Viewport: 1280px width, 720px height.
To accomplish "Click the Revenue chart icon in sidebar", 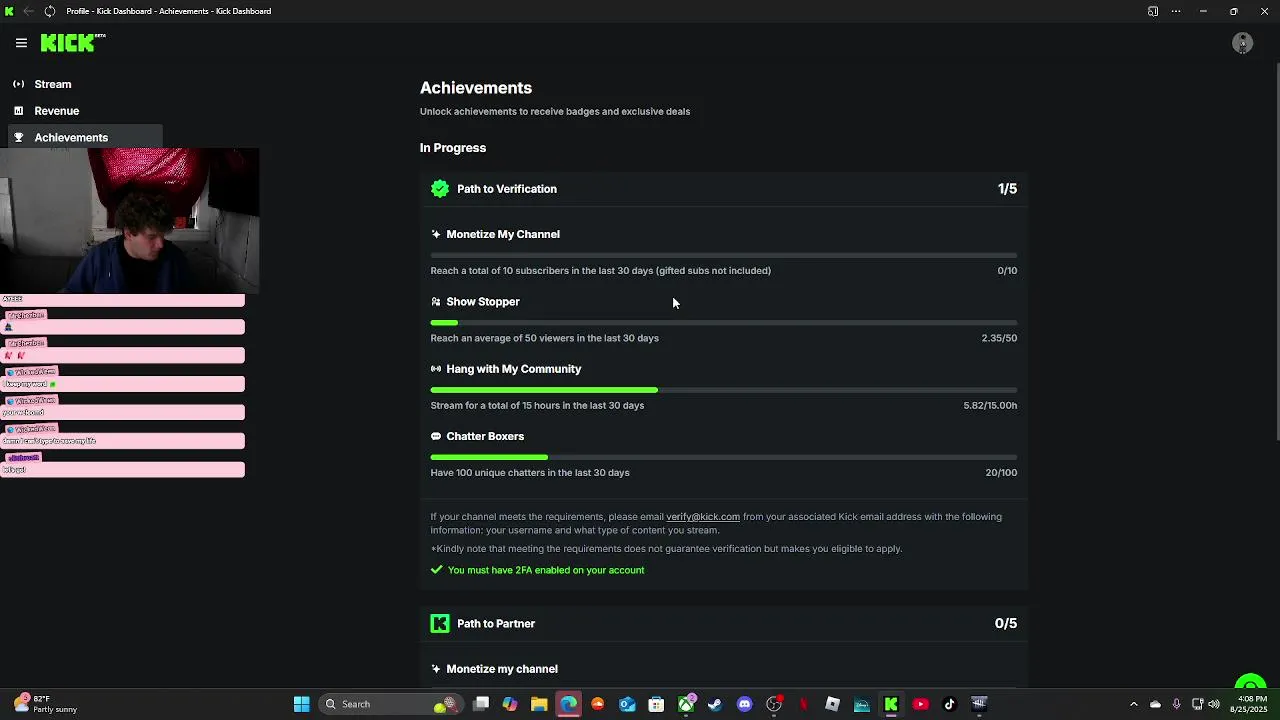I will pos(18,111).
